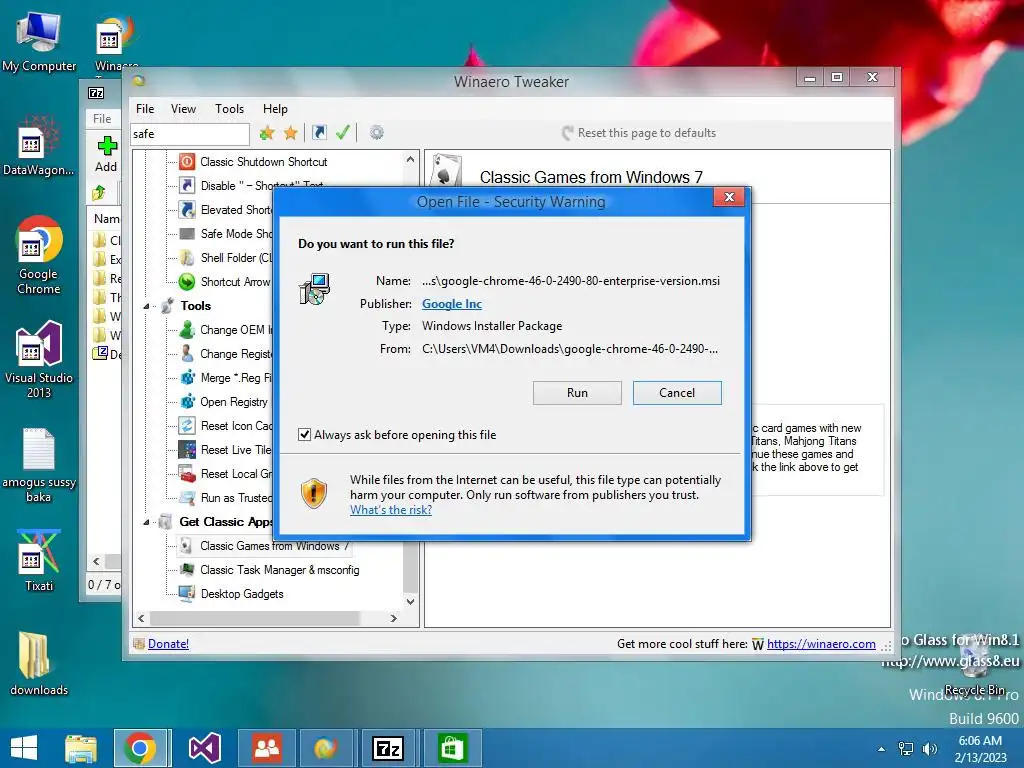The width and height of the screenshot is (1024, 768).
Task: Click the Reset Local Group Policy item icon
Action: (x=187, y=474)
